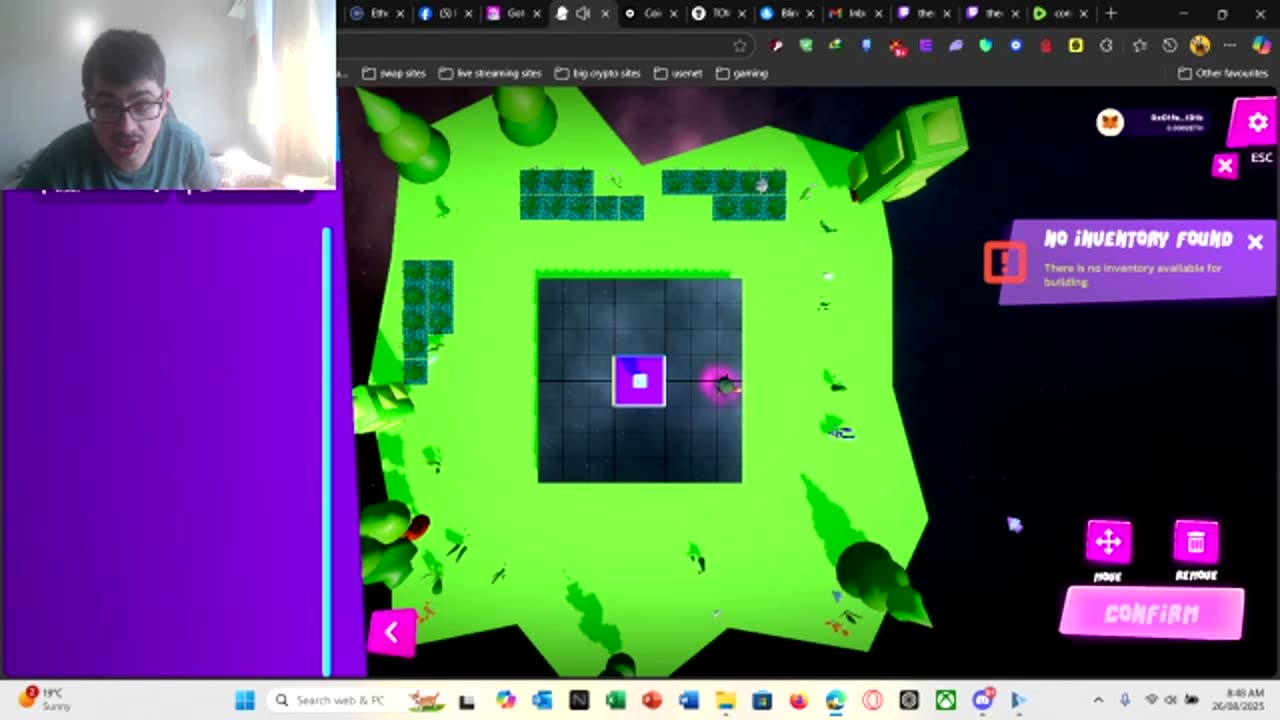
Task: Show hidden system tray icons
Action: (x=1098, y=700)
